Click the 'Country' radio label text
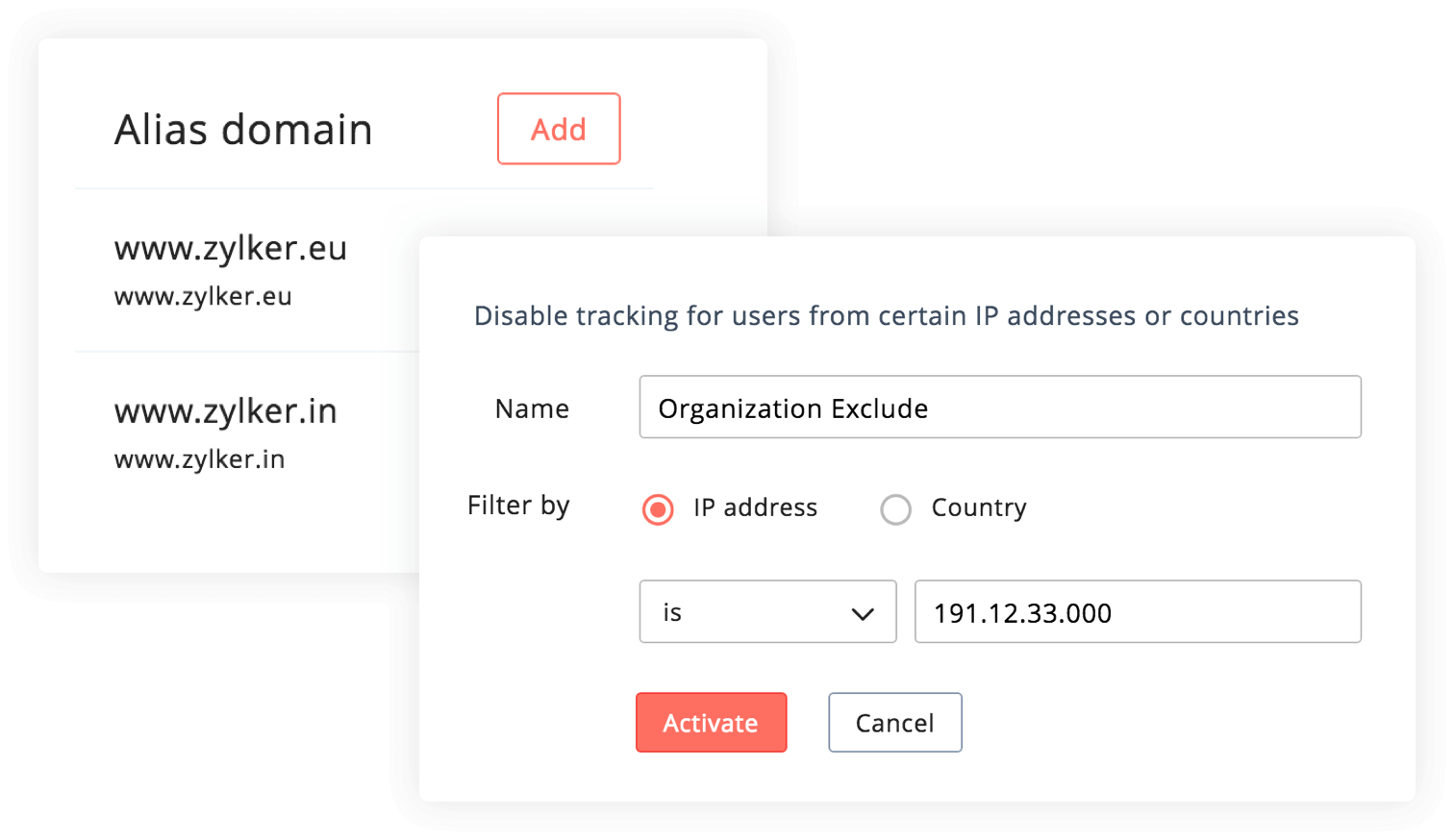Image resolution: width=1454 pixels, height=840 pixels. pos(979,507)
